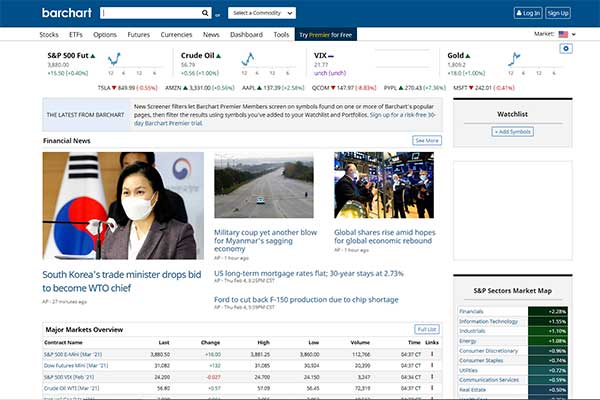The image size is (600, 400).
Task: Click the South Korea minister photo
Action: 123,206
